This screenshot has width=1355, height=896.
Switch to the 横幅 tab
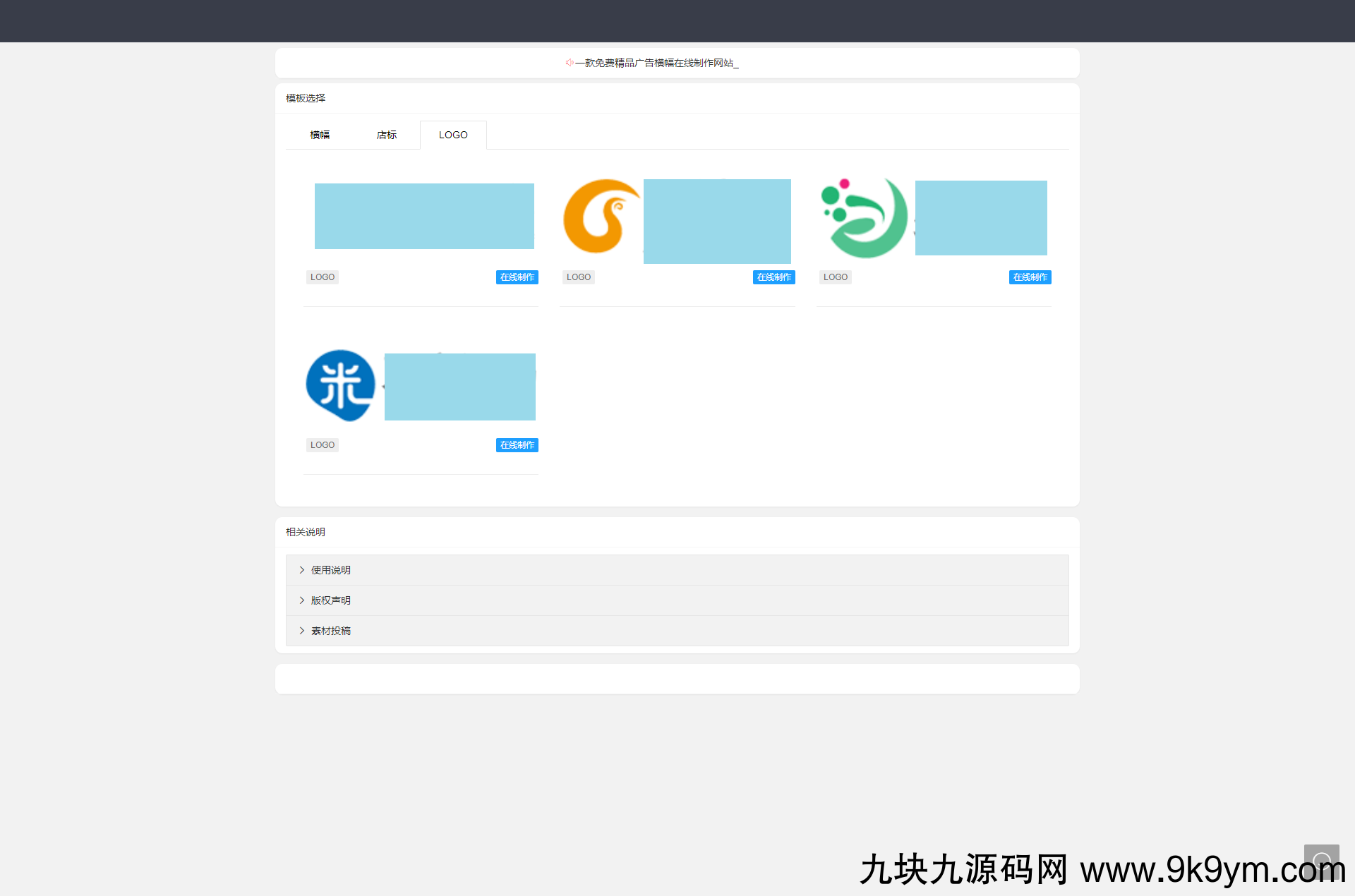(320, 135)
